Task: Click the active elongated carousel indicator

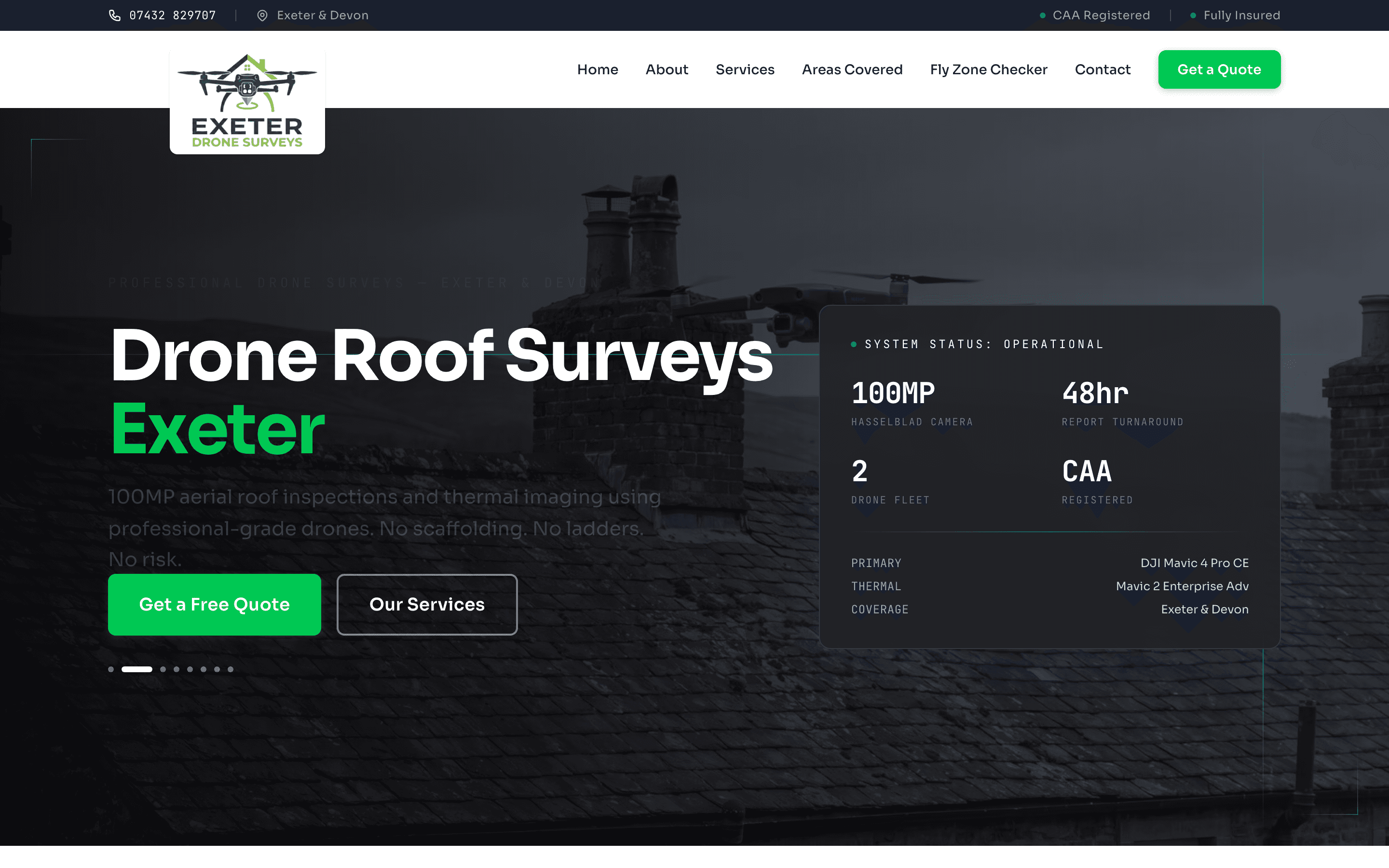Action: [x=136, y=669]
